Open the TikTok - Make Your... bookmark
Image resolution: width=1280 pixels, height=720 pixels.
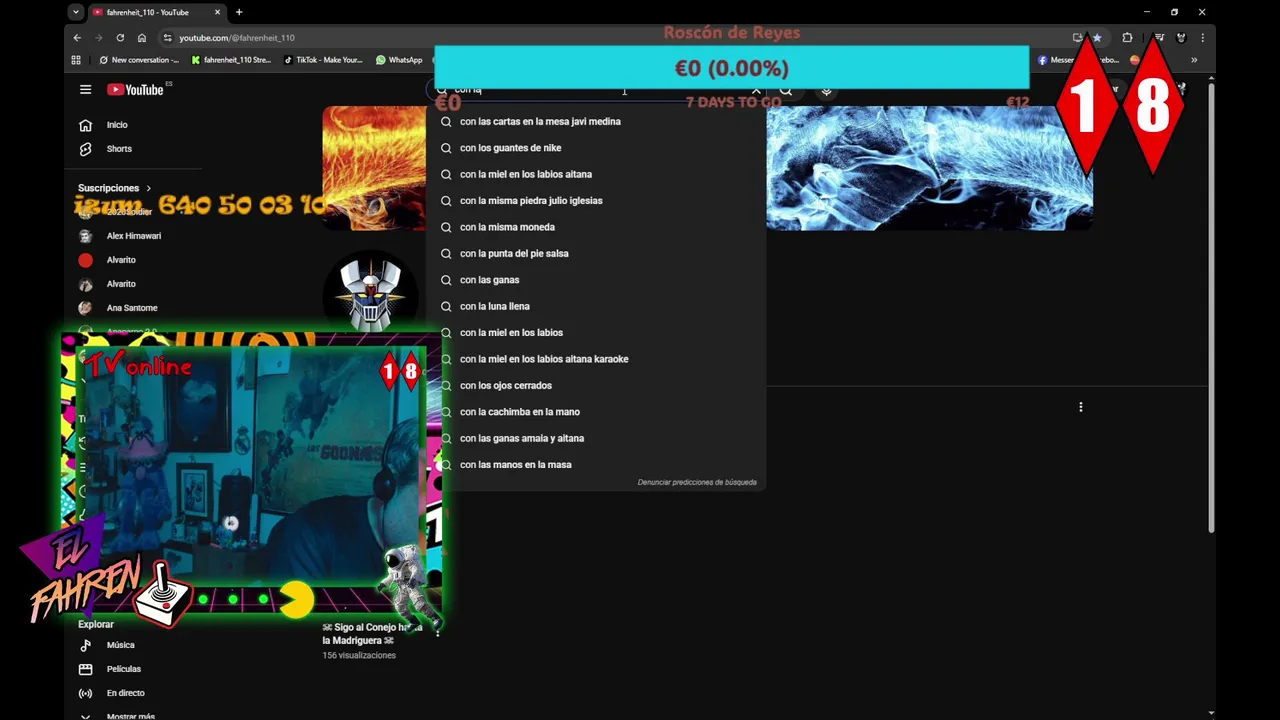coord(323,60)
